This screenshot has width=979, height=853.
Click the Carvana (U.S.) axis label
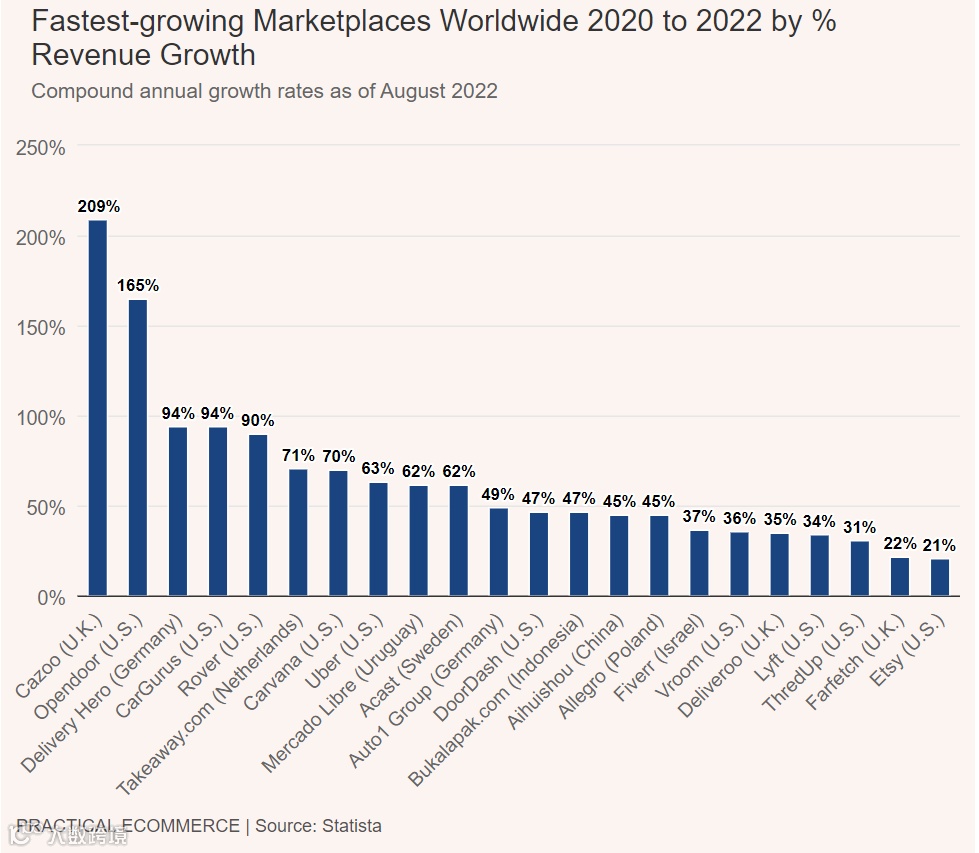293,663
